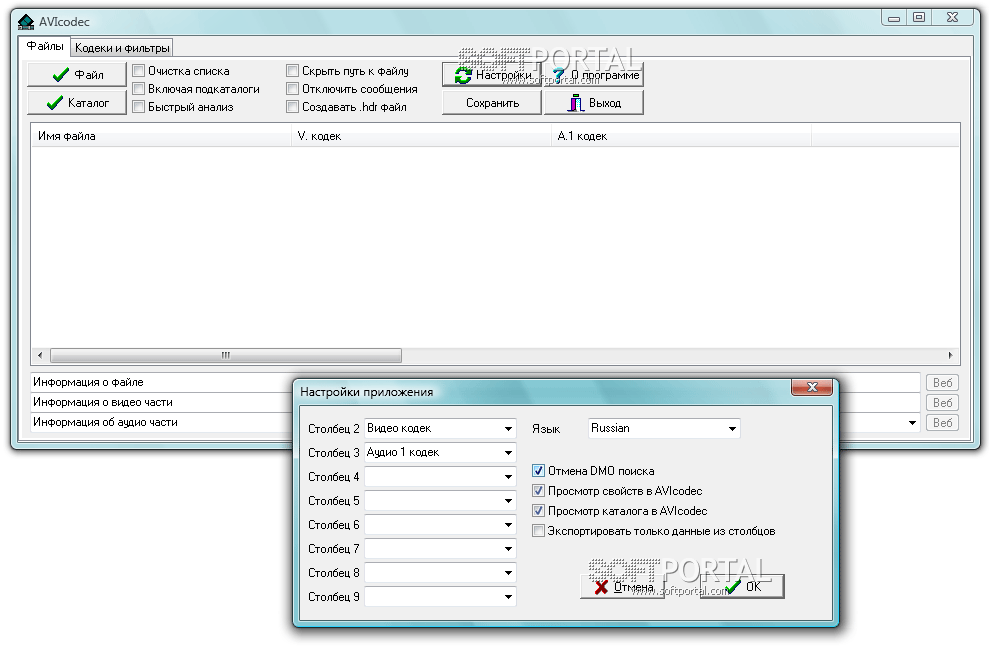Click the Информация о файле field
Screen dimensions: 989x646
pyautogui.click(x=476, y=382)
